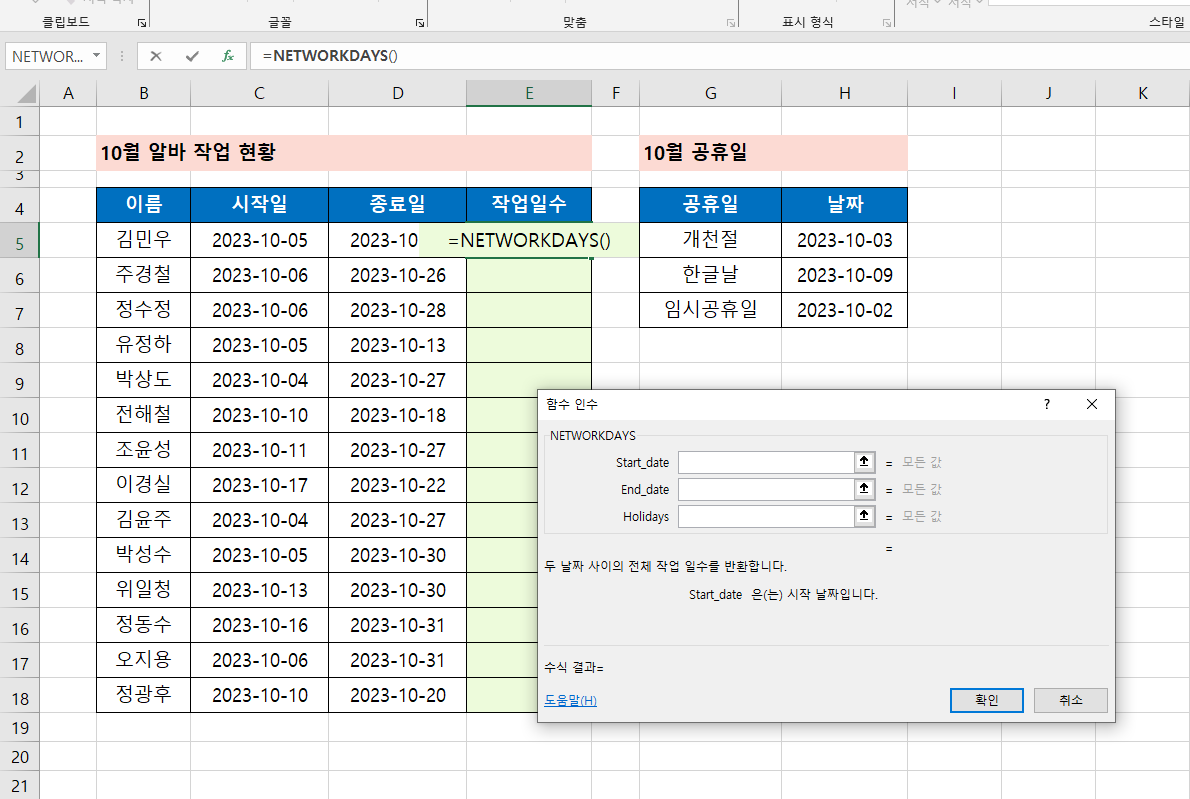Click the 날짜 header cell
The width and height of the screenshot is (1190, 799).
click(x=845, y=204)
